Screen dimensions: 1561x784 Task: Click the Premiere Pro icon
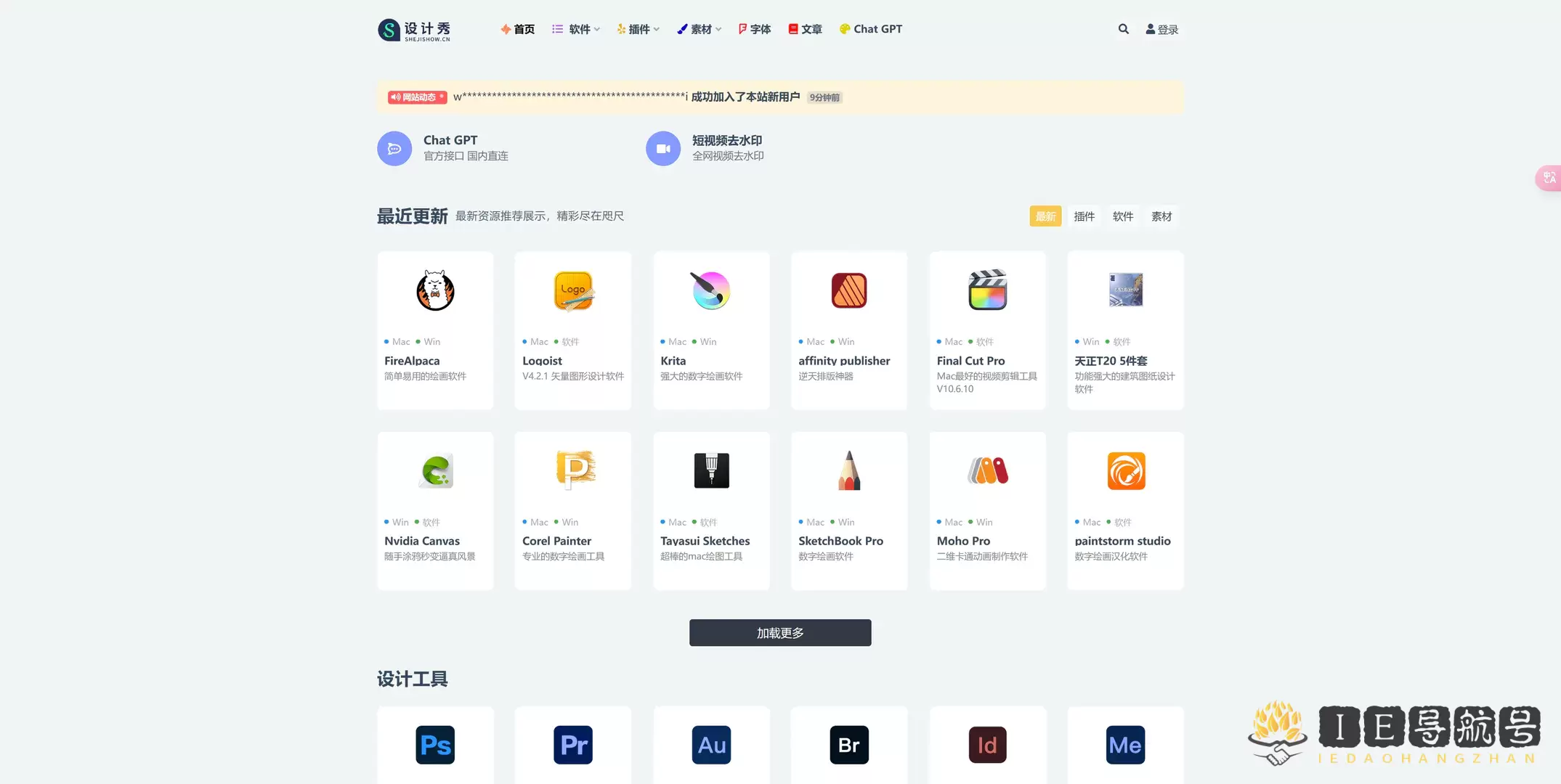[x=572, y=744]
